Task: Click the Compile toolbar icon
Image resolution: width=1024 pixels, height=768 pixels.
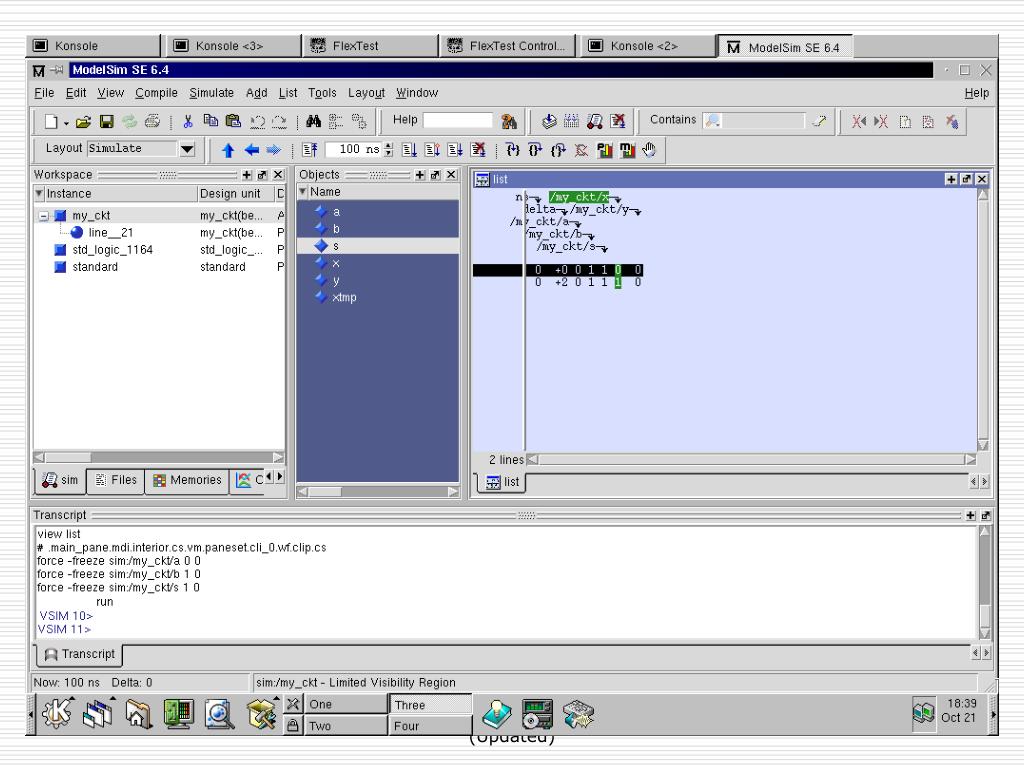Action: click(549, 121)
